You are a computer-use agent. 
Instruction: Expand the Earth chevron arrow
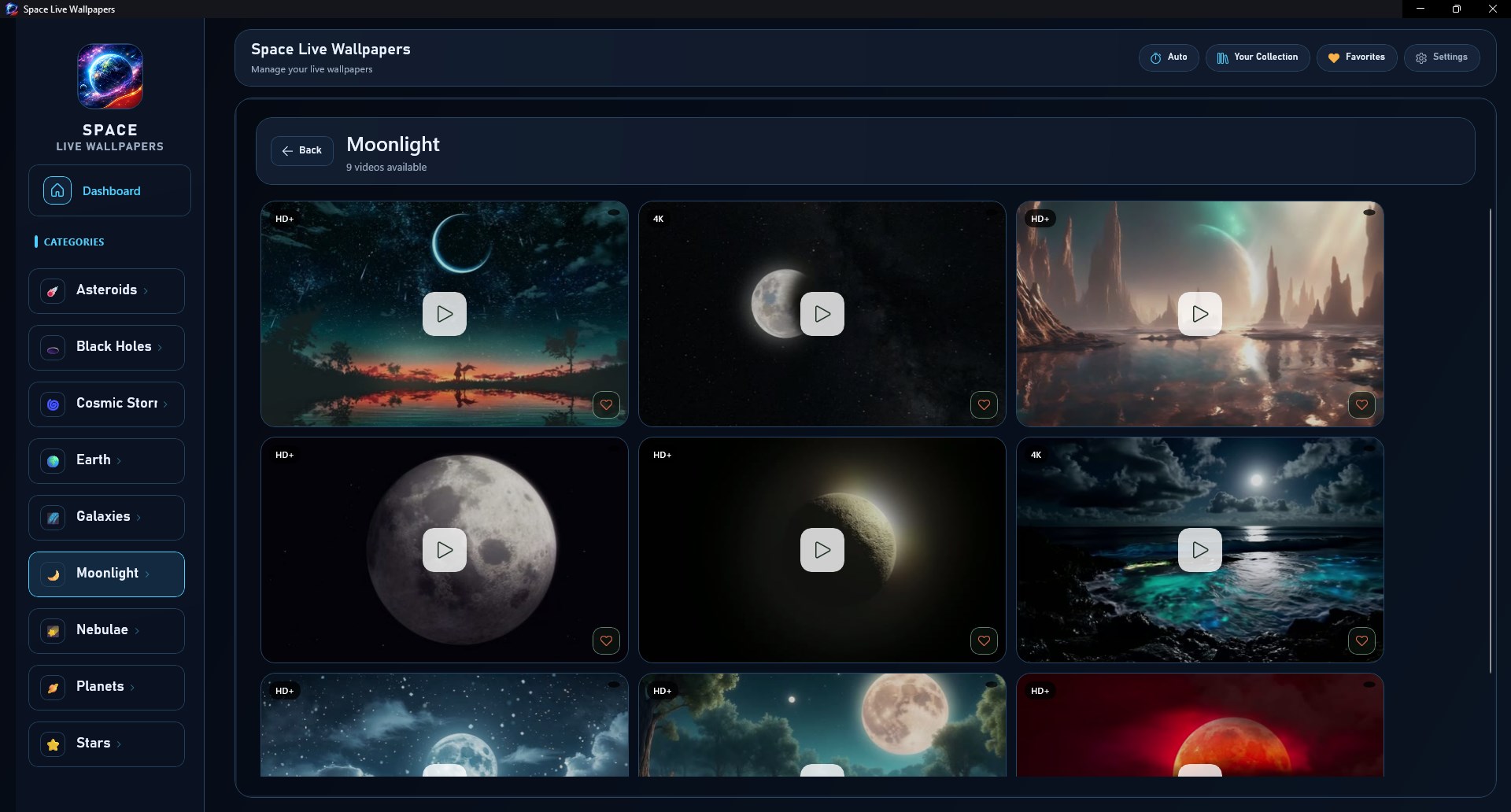pos(119,461)
